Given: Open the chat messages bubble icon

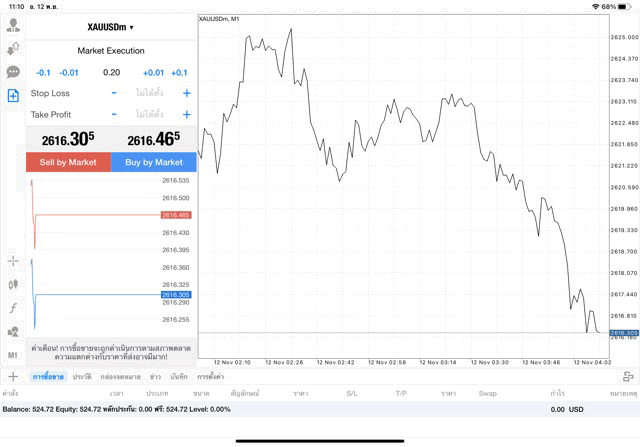Looking at the screenshot, I should [13, 72].
